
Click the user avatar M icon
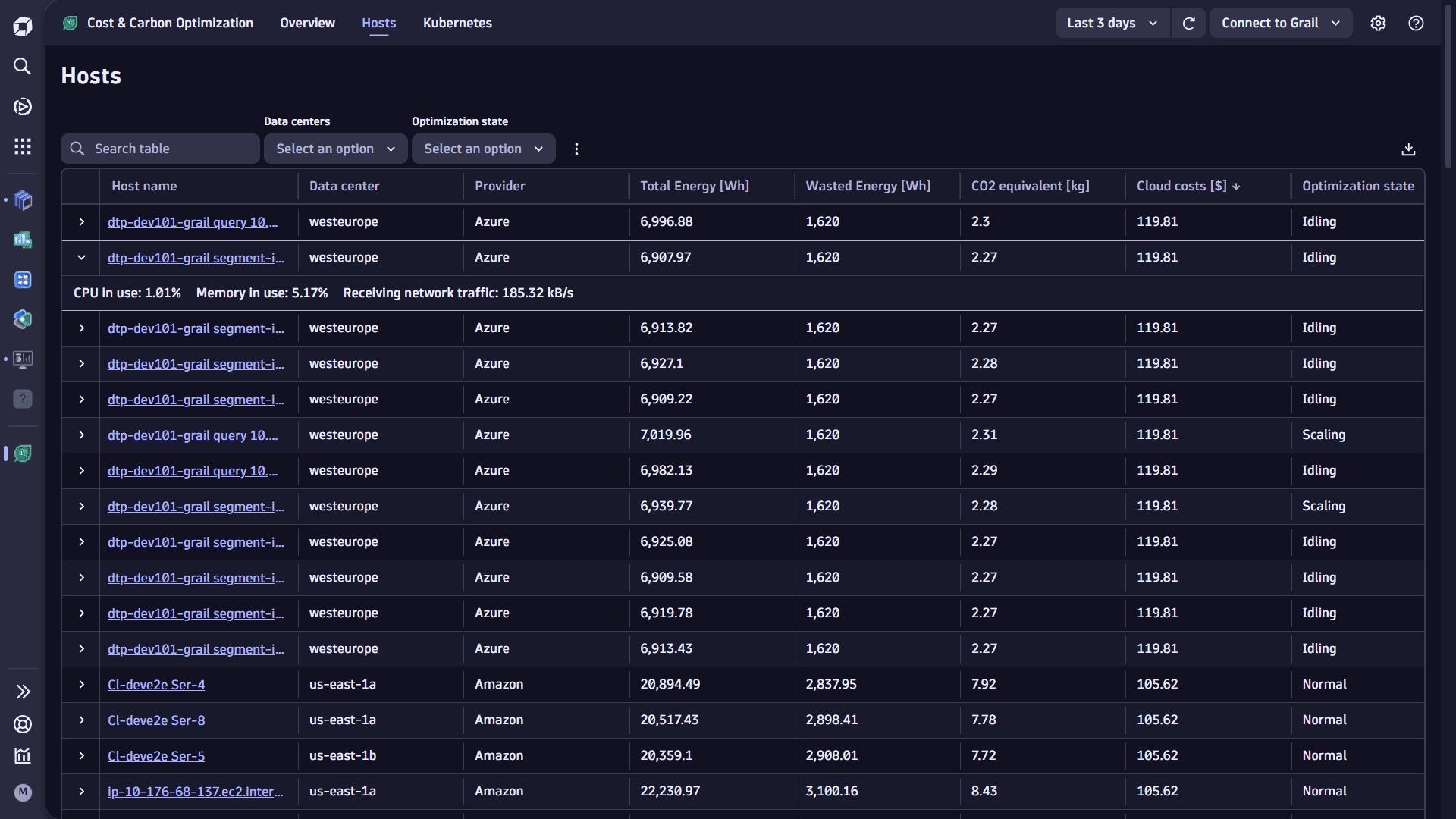(23, 792)
